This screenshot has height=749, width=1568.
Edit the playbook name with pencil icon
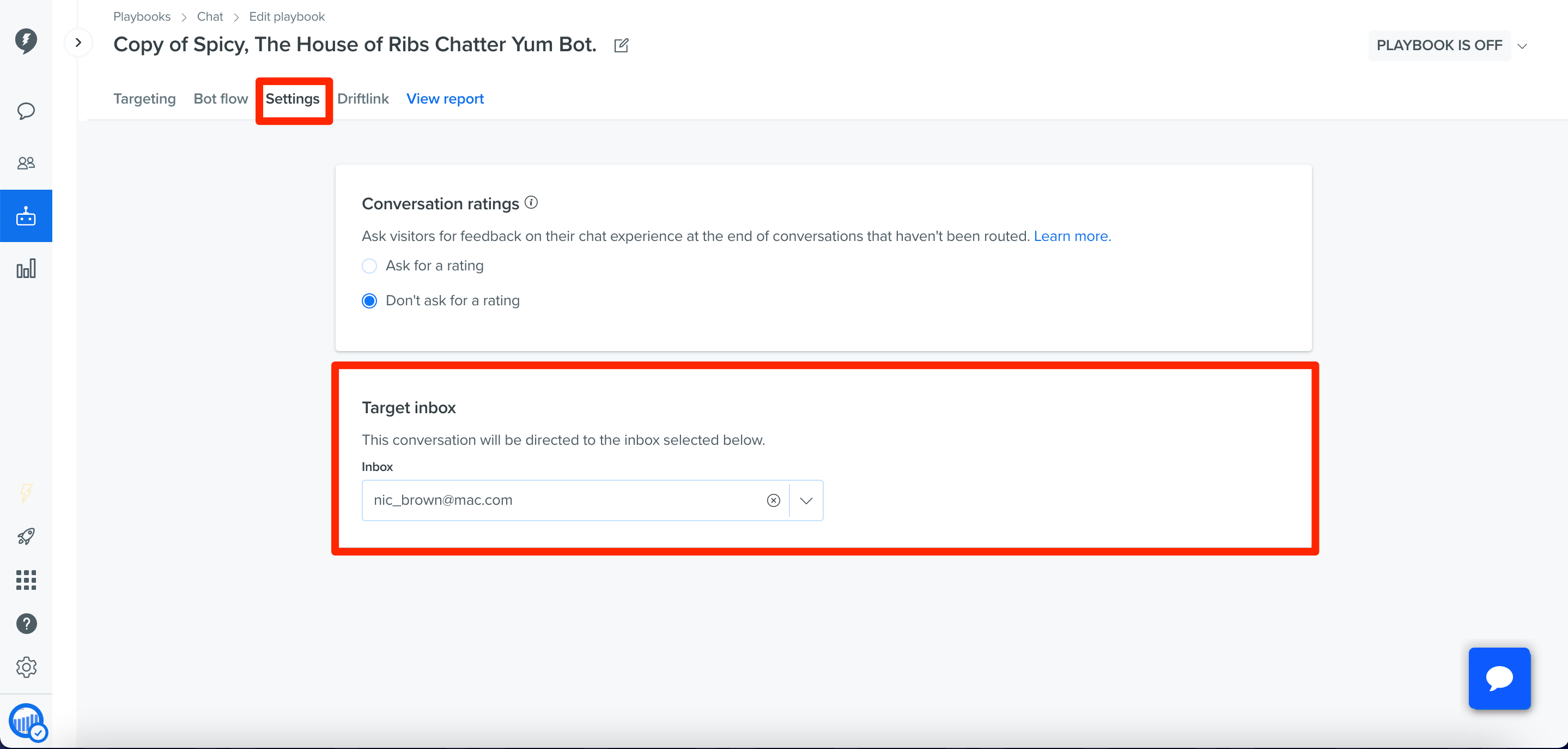(621, 46)
